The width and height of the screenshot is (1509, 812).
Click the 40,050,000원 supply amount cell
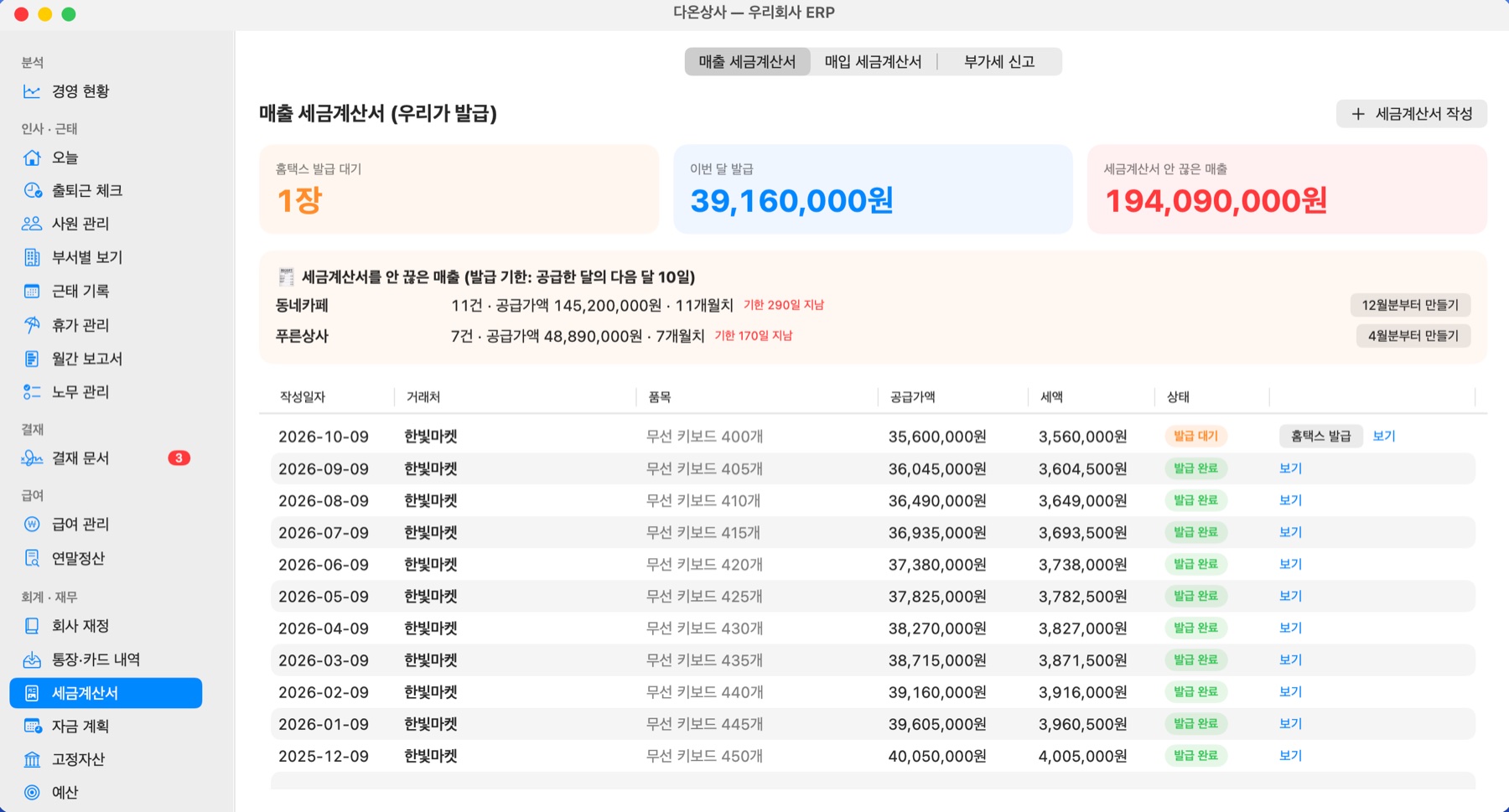[x=937, y=756]
